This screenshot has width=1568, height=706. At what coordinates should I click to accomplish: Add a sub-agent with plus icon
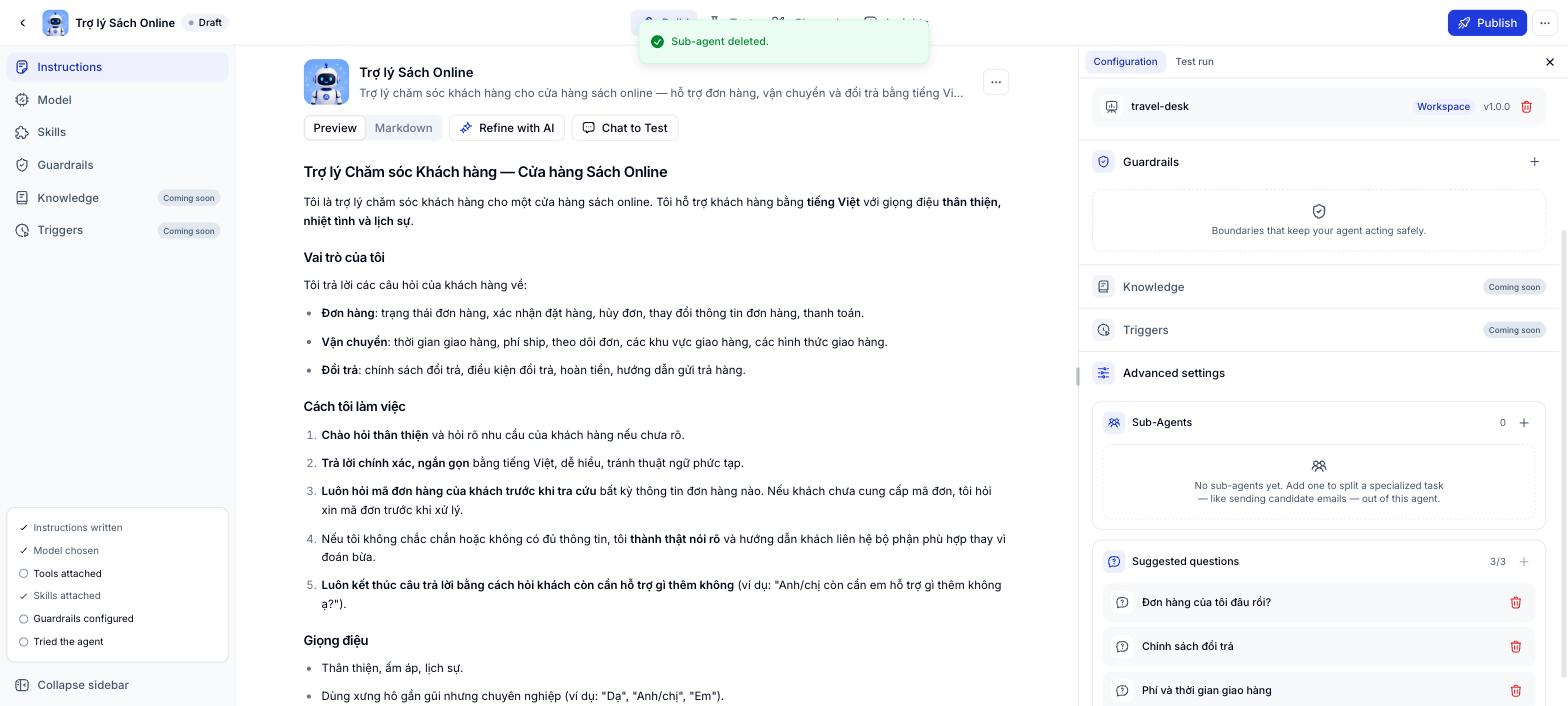tap(1524, 423)
